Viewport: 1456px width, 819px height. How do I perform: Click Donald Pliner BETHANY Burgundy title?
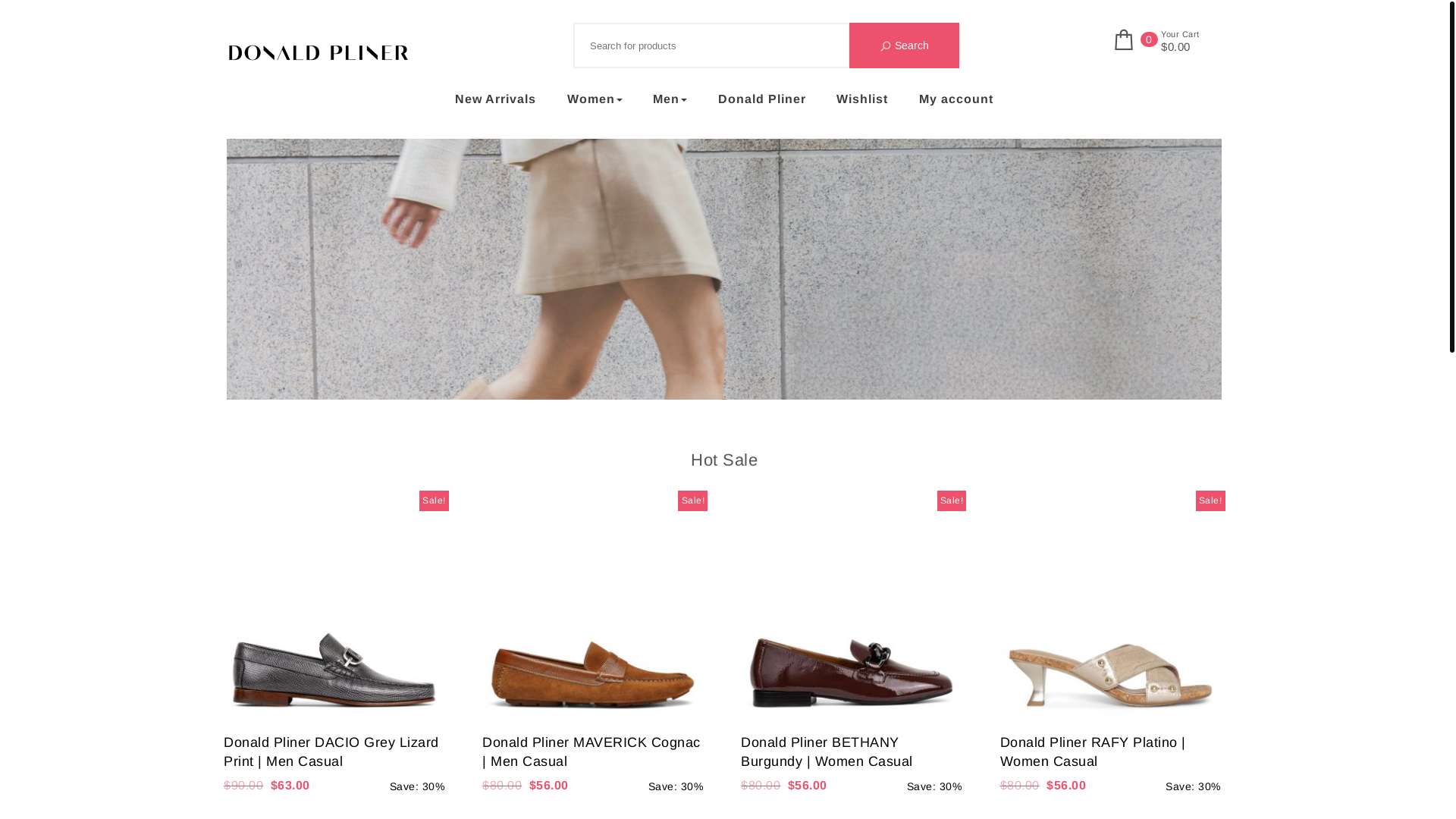[x=827, y=752]
